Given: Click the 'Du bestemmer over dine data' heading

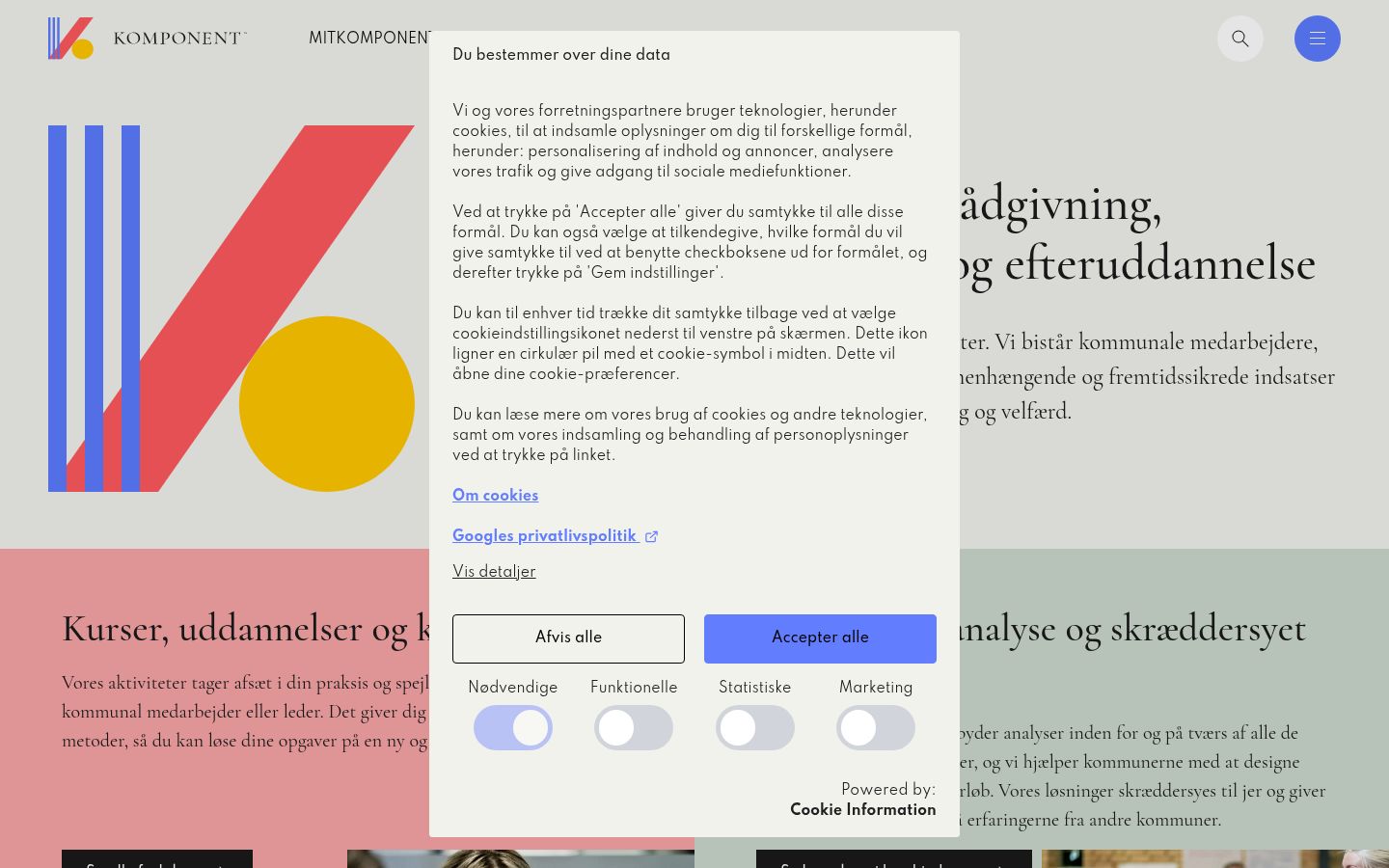Looking at the screenshot, I should coord(561,55).
